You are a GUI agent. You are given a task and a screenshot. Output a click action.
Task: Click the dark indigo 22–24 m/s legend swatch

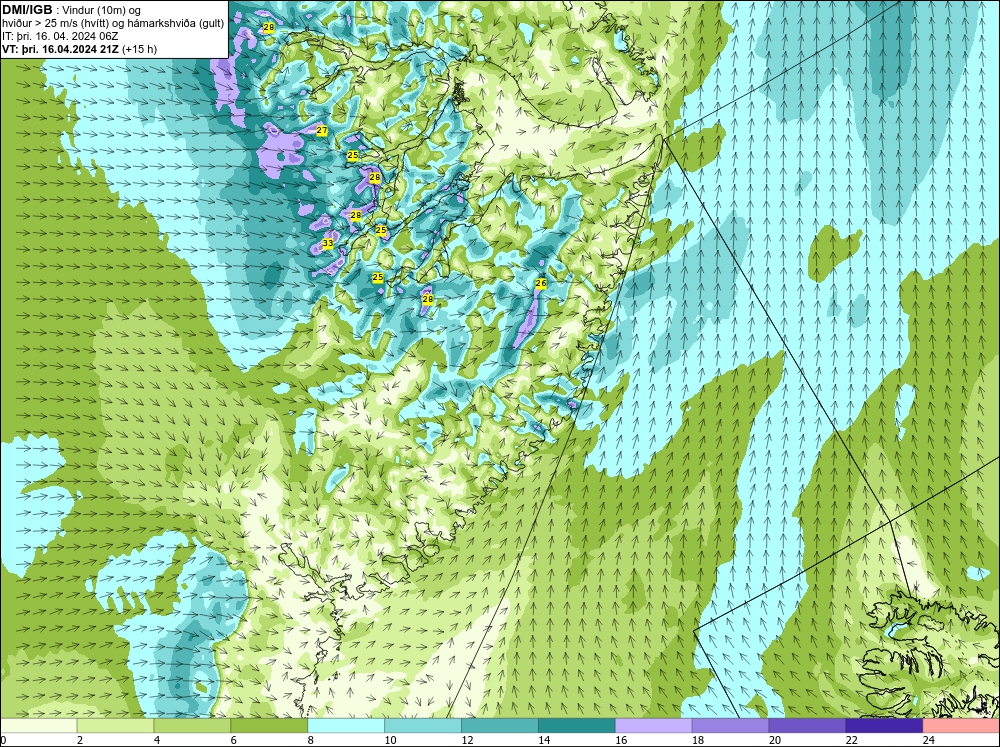pos(884,726)
